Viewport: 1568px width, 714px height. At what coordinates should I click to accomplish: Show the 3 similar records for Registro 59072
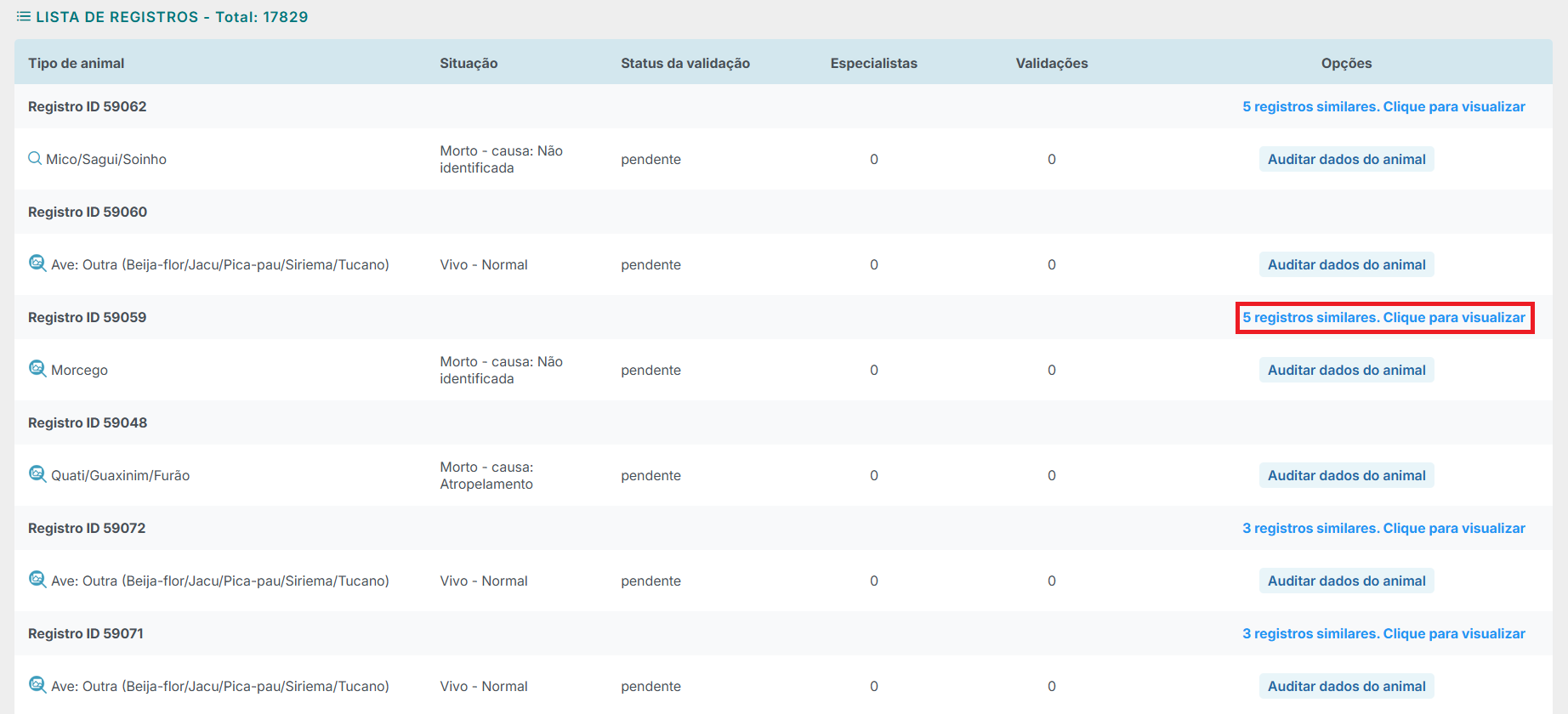click(x=1383, y=528)
